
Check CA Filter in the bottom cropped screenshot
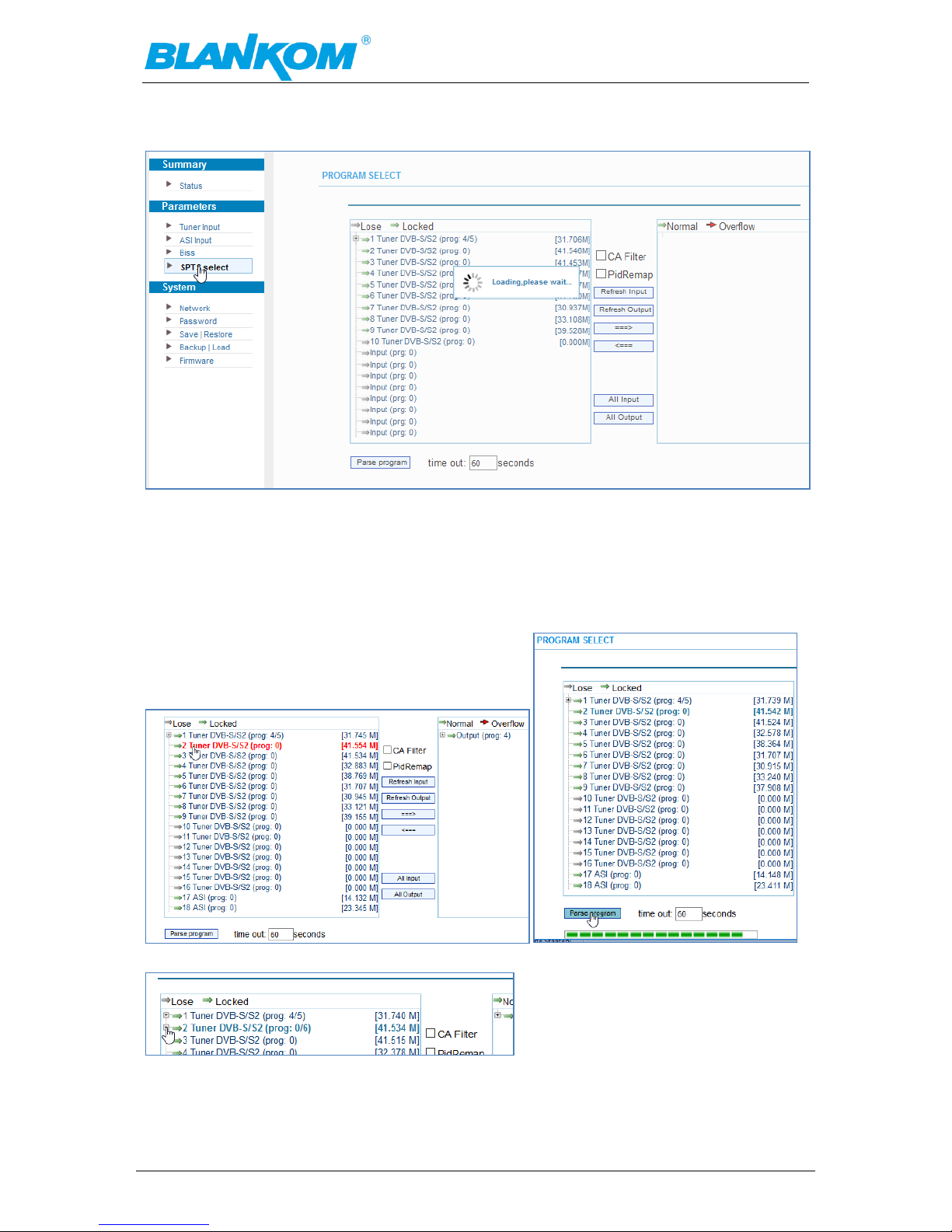[x=431, y=1034]
